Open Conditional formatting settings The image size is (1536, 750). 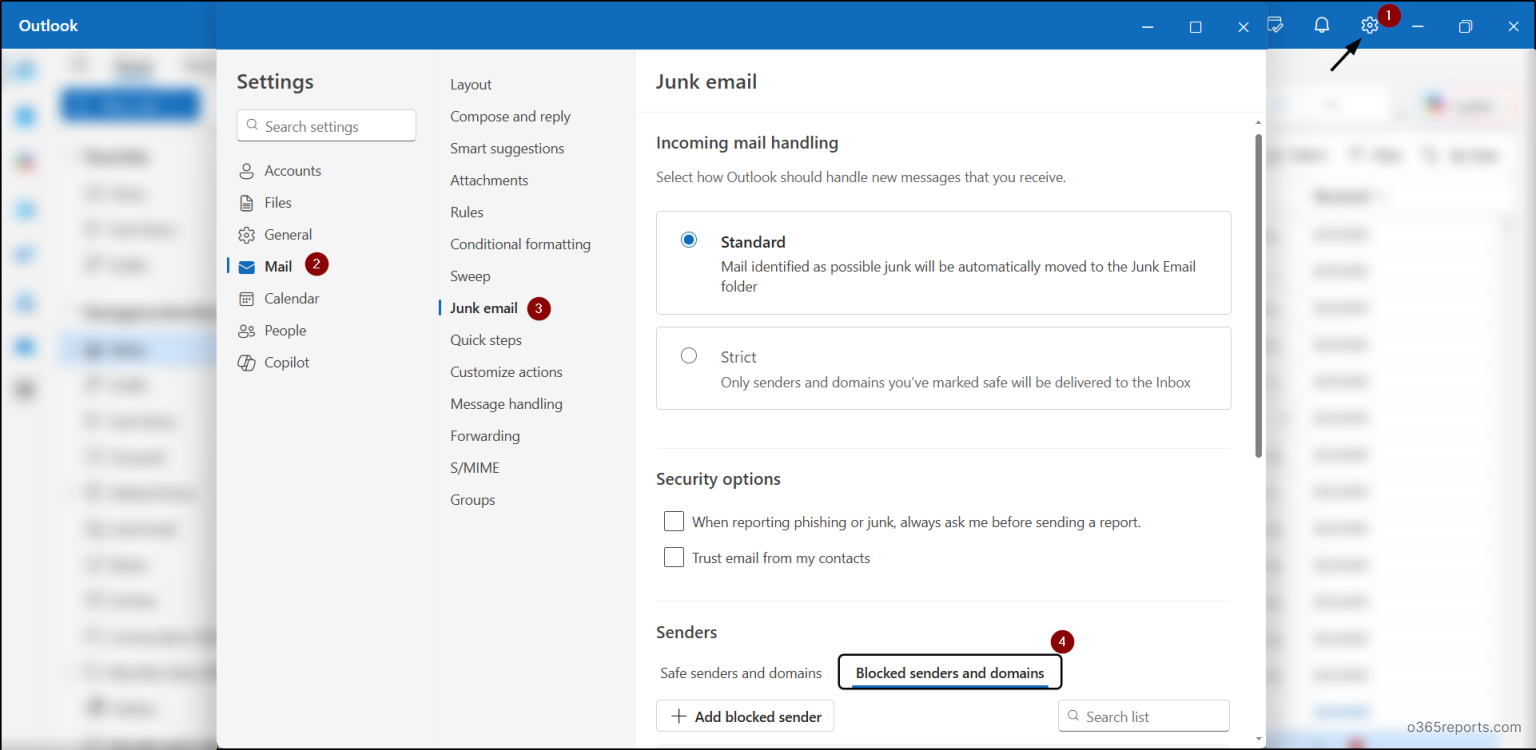click(520, 245)
